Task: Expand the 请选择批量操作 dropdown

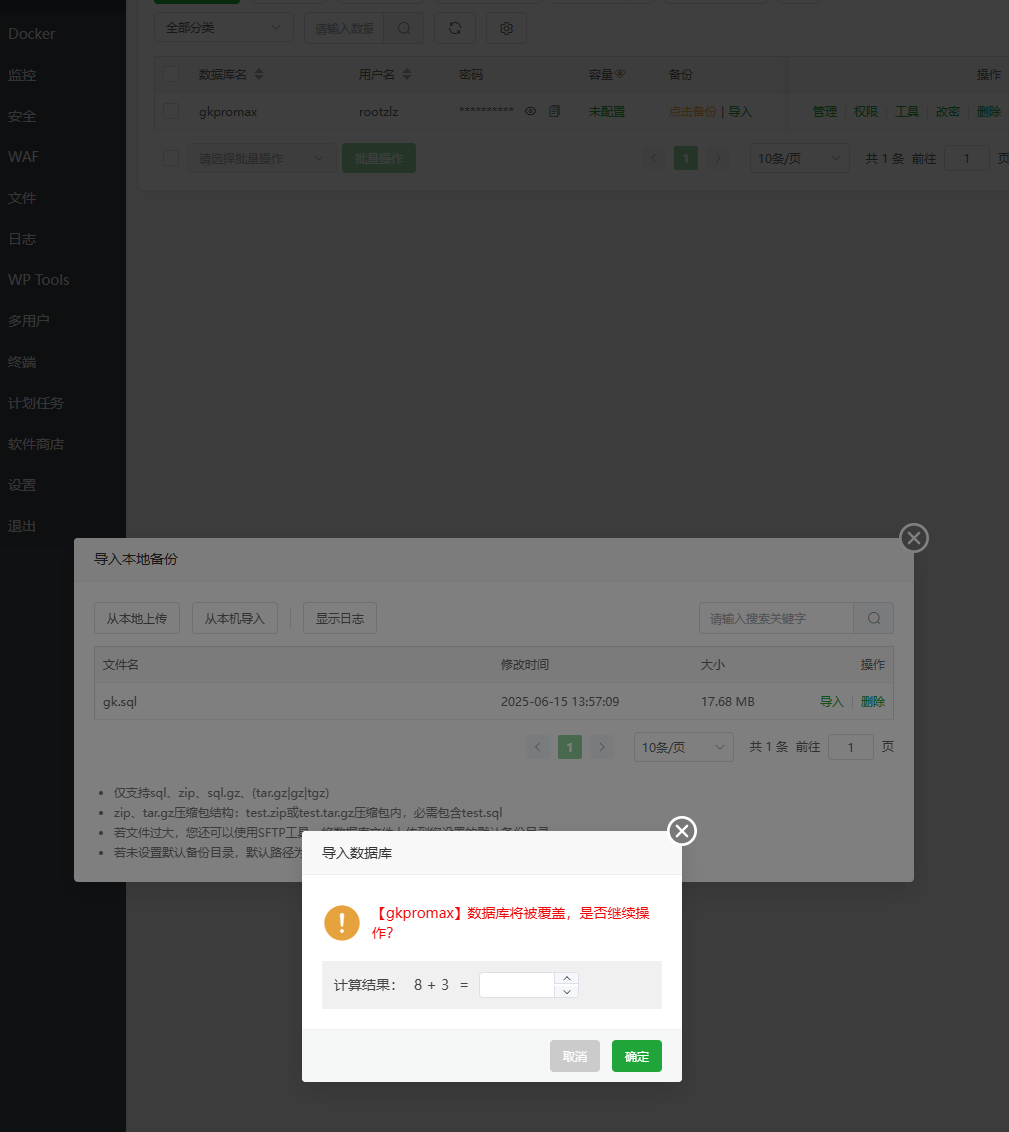Action: (x=262, y=158)
